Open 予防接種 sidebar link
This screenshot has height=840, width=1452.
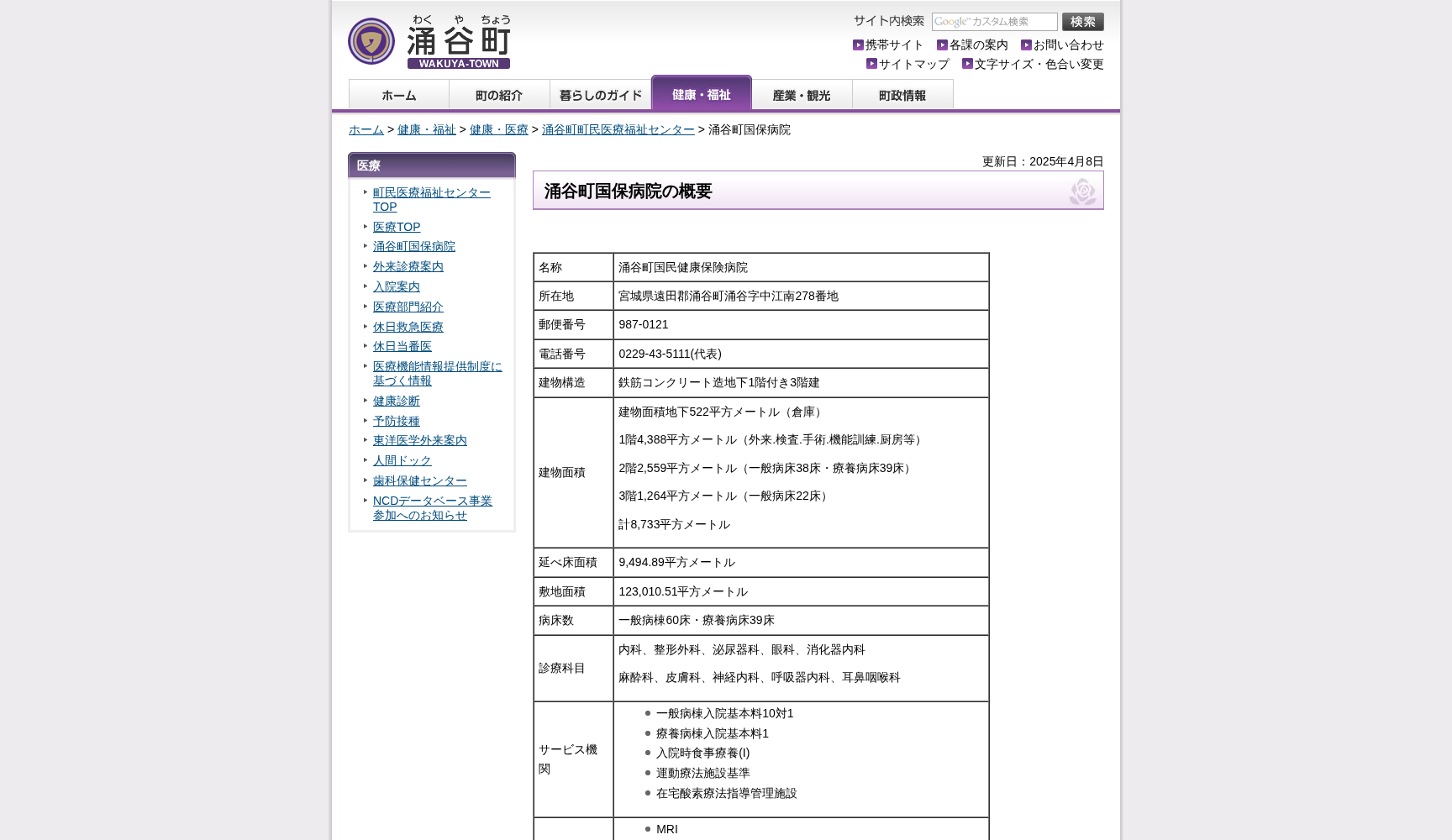point(397,421)
